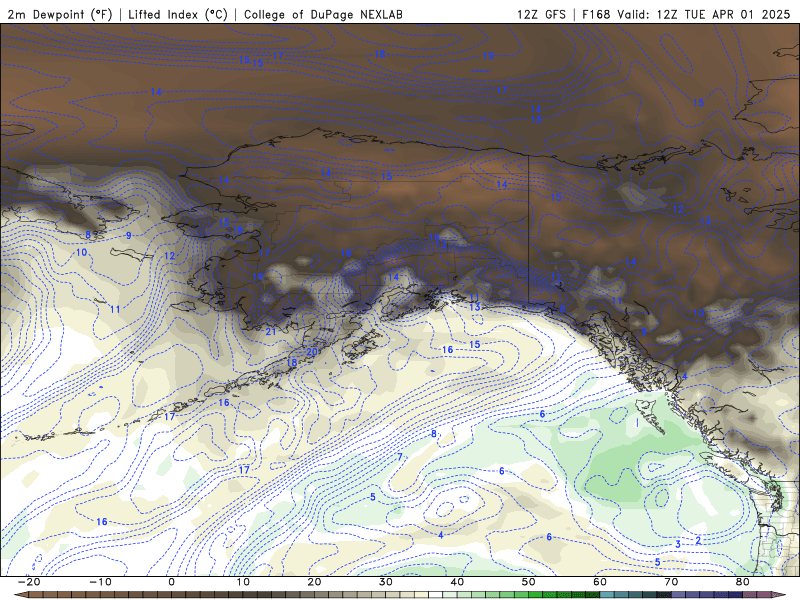
Task: Click the contour label "3" near the coast
Action: point(678,544)
